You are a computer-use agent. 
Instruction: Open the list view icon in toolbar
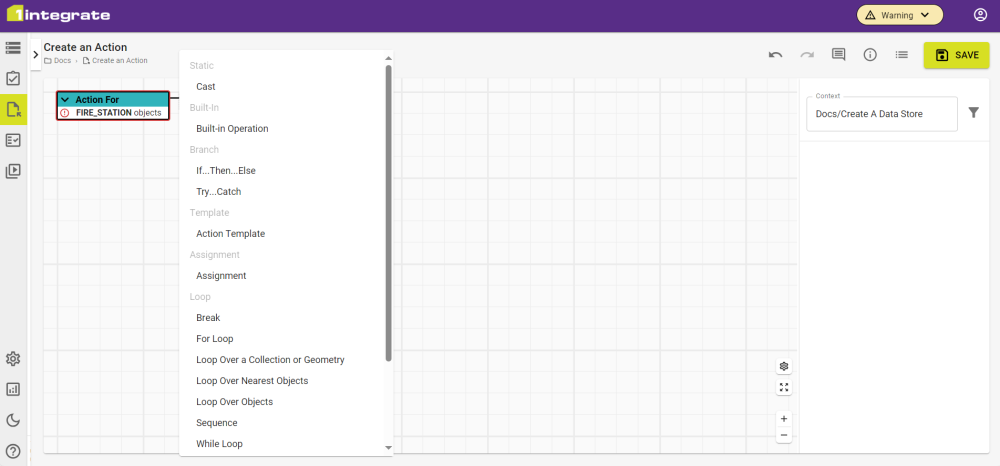click(x=902, y=55)
